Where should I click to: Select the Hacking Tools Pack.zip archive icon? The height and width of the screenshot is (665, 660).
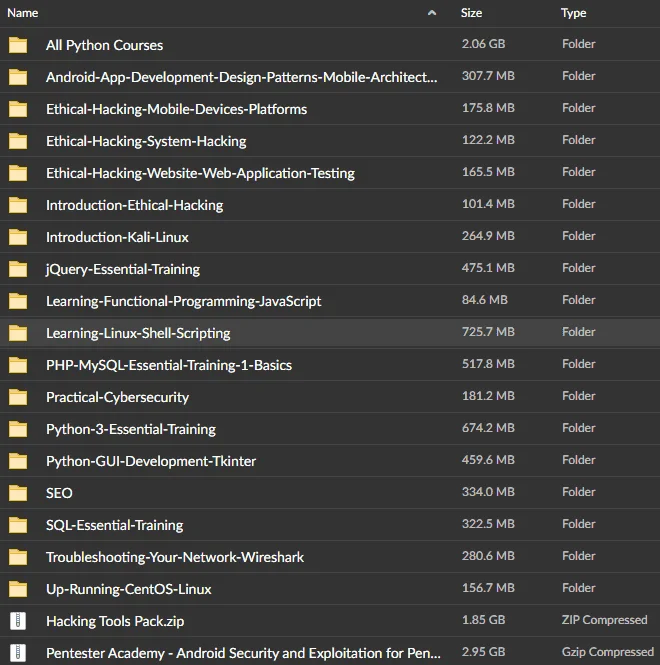(x=18, y=621)
